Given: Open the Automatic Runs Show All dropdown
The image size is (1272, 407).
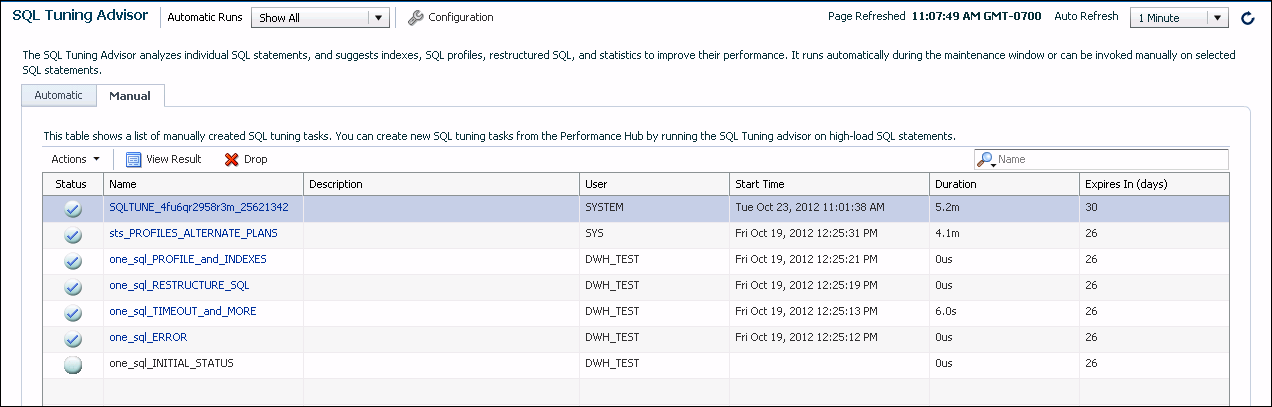Looking at the screenshot, I should [319, 18].
